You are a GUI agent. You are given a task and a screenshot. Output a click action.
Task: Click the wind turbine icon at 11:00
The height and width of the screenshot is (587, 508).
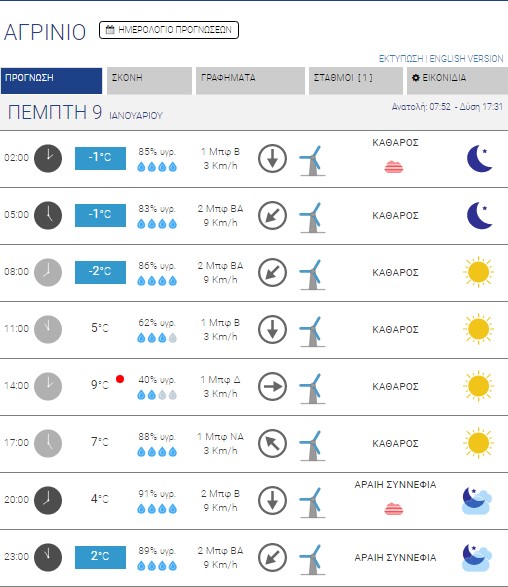pos(312,332)
